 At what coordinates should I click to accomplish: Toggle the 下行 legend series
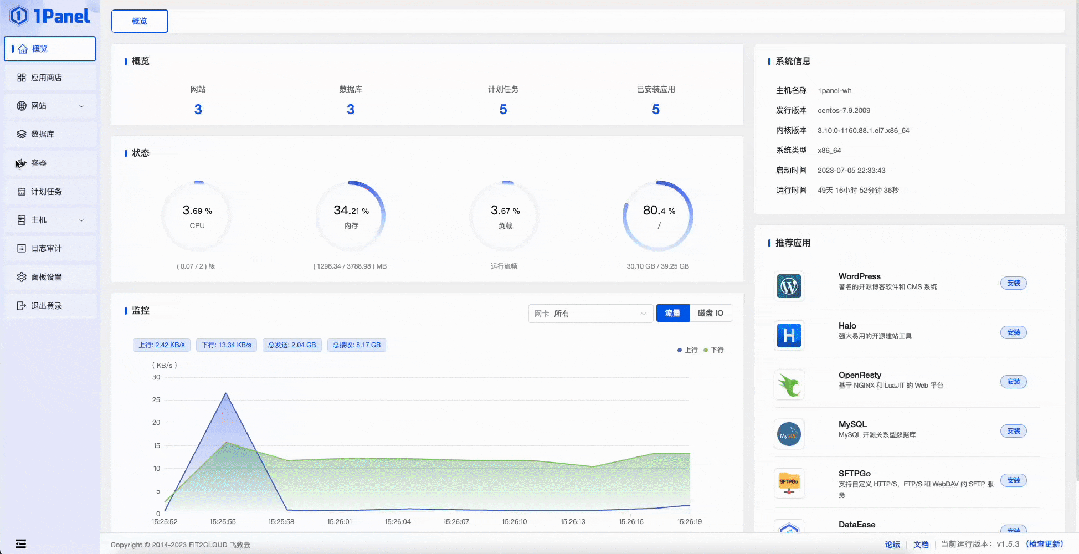point(713,350)
